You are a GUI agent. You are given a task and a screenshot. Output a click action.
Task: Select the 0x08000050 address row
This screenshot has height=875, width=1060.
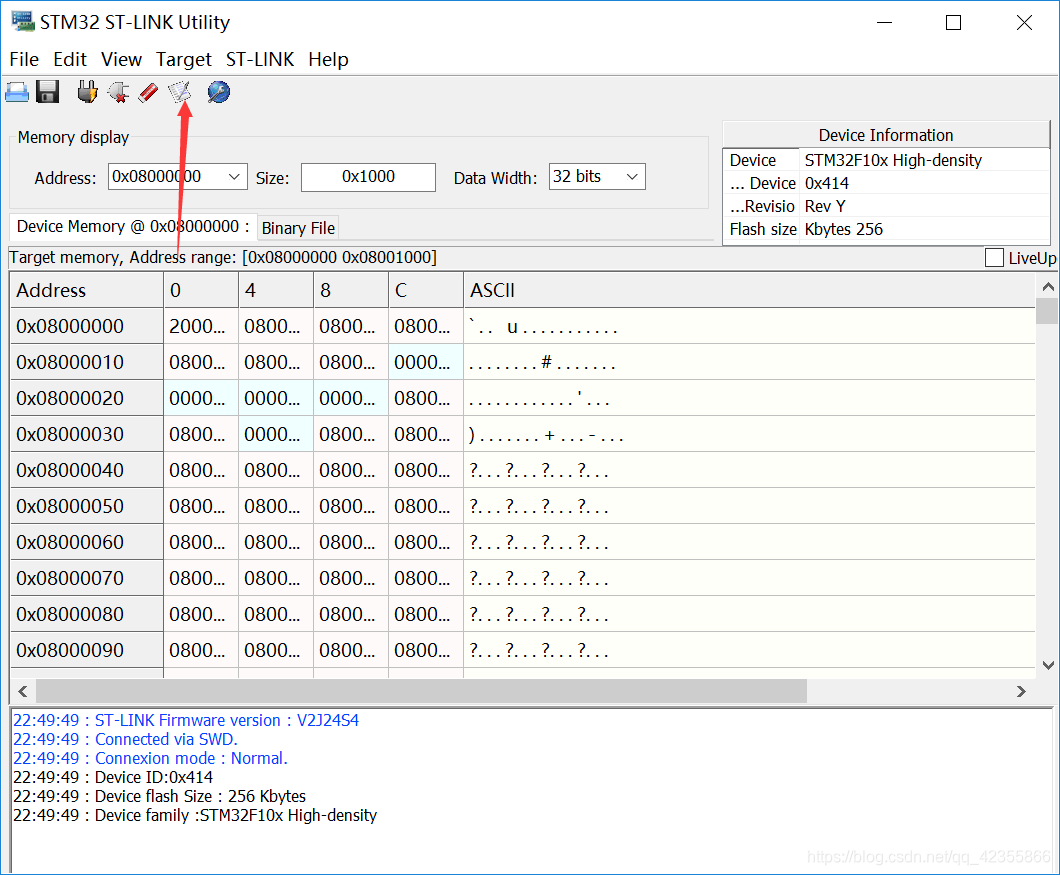click(87, 506)
